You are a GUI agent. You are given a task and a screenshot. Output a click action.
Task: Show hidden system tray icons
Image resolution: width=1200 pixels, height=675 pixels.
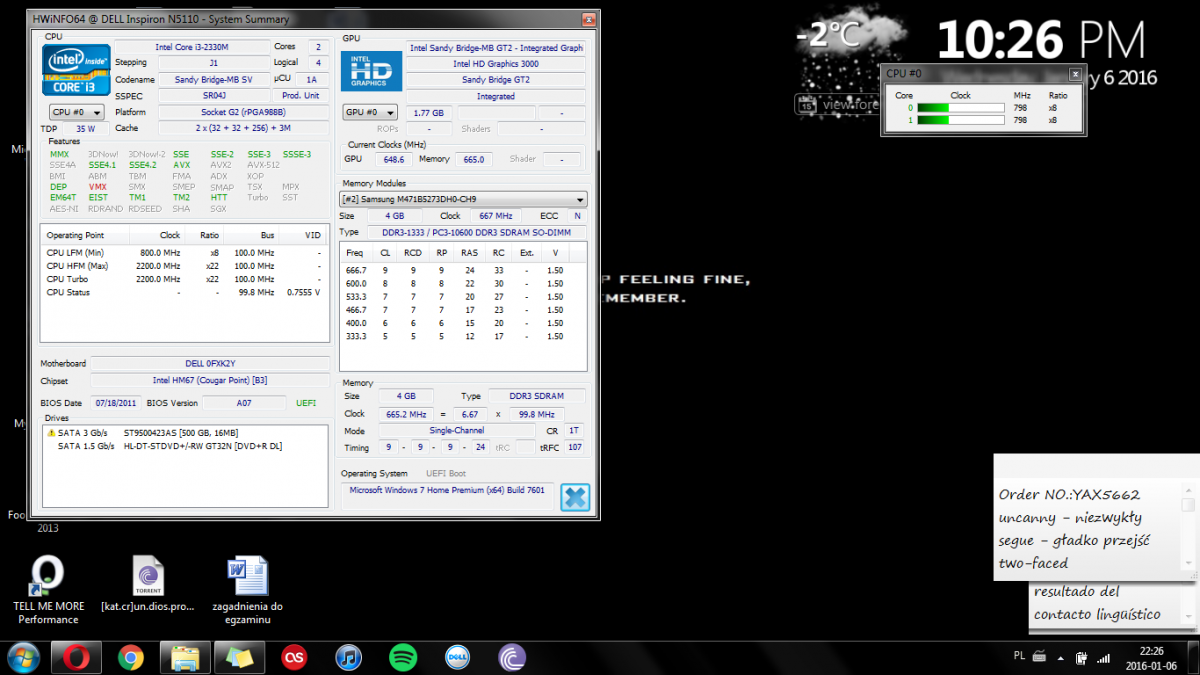point(1060,657)
